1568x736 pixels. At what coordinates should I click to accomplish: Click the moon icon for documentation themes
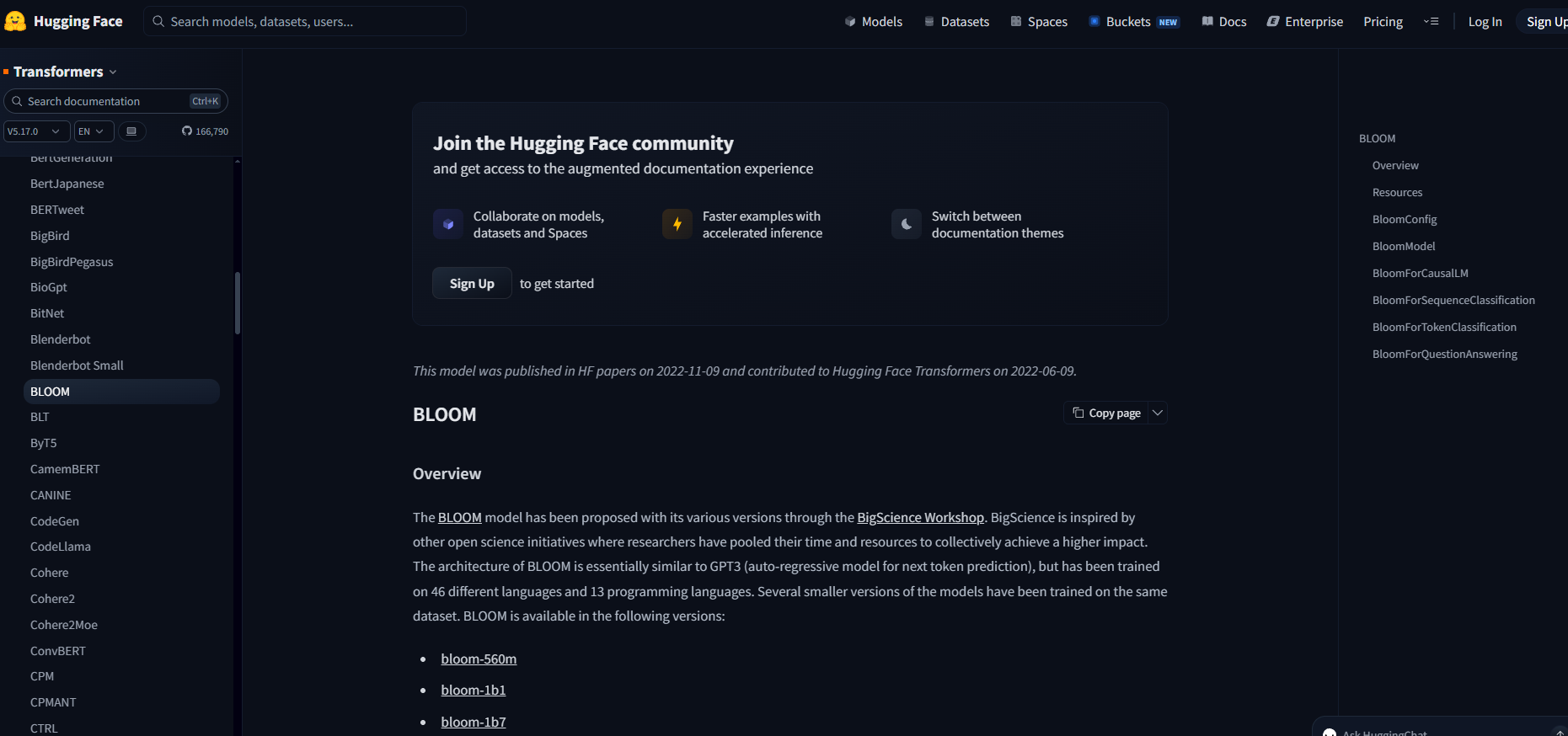coord(907,225)
